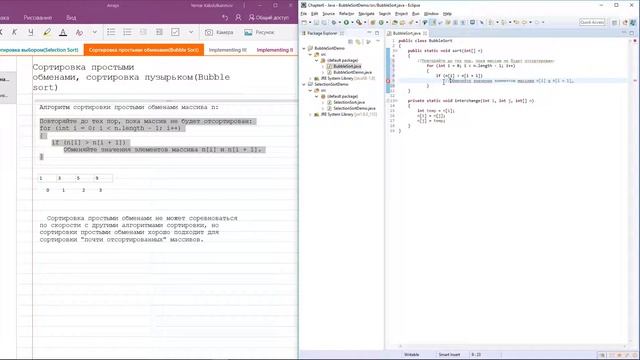The image size is (640, 360).
Task: Open the Рисование ribbon tab
Action: [x=38, y=18]
